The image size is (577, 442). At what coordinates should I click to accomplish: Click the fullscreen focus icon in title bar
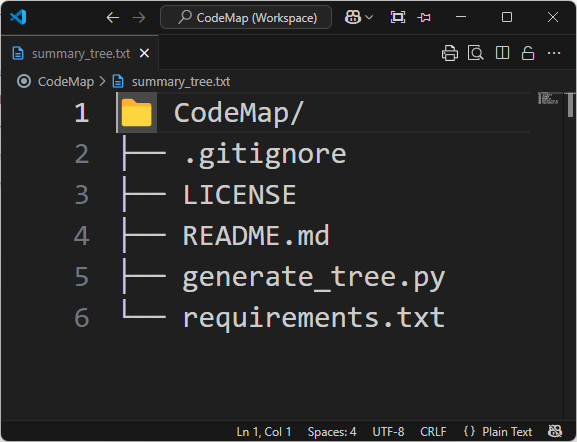[x=398, y=17]
